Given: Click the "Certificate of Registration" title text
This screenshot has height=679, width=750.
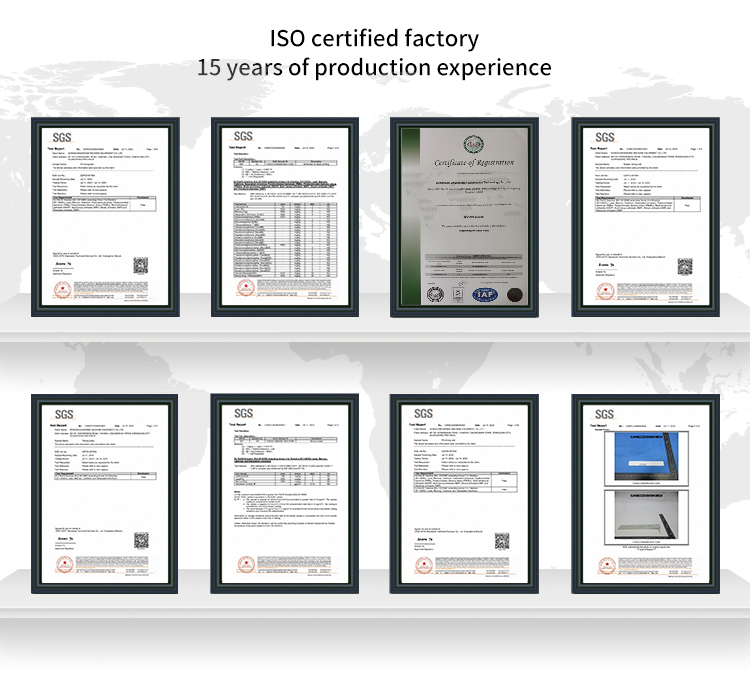Looking at the screenshot, I should pyautogui.click(x=460, y=162).
